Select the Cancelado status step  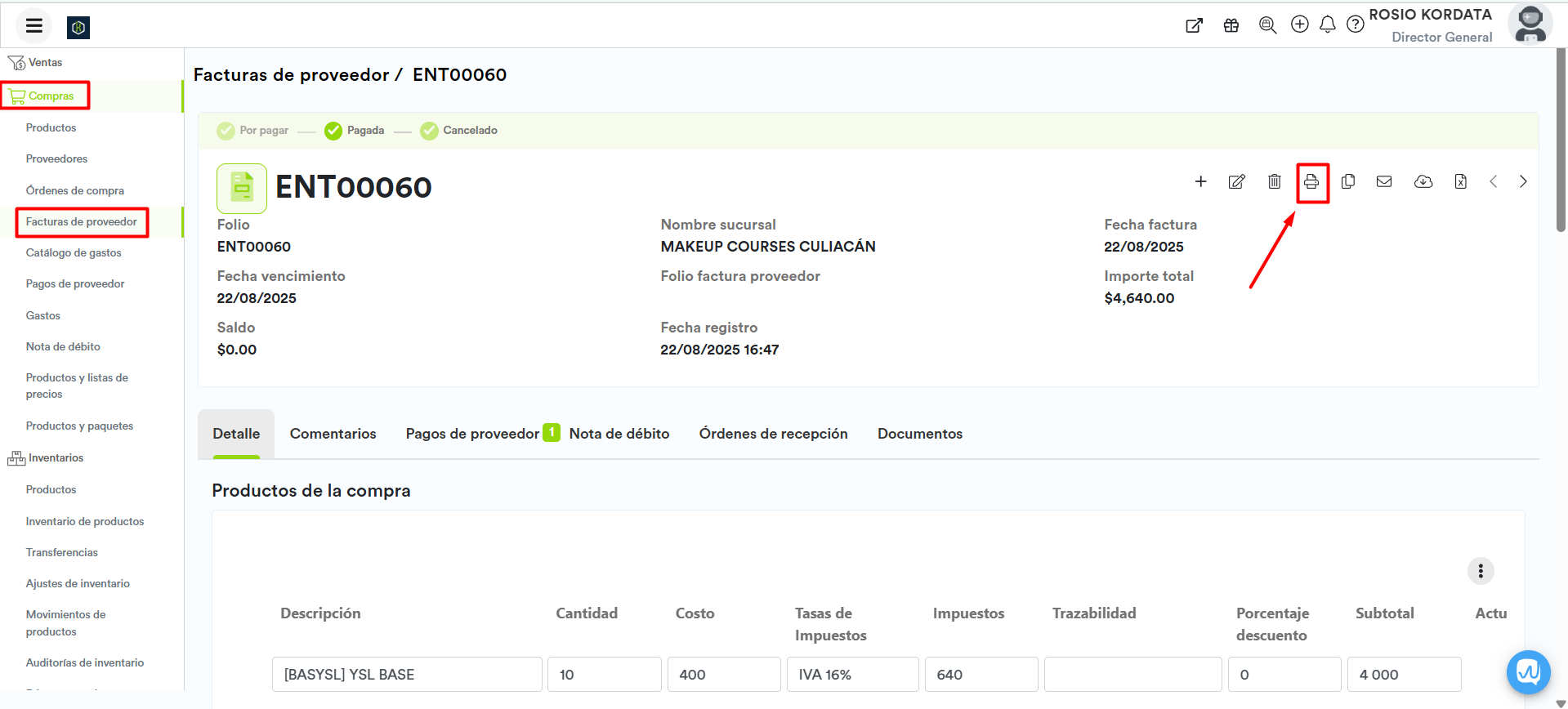[x=459, y=131]
